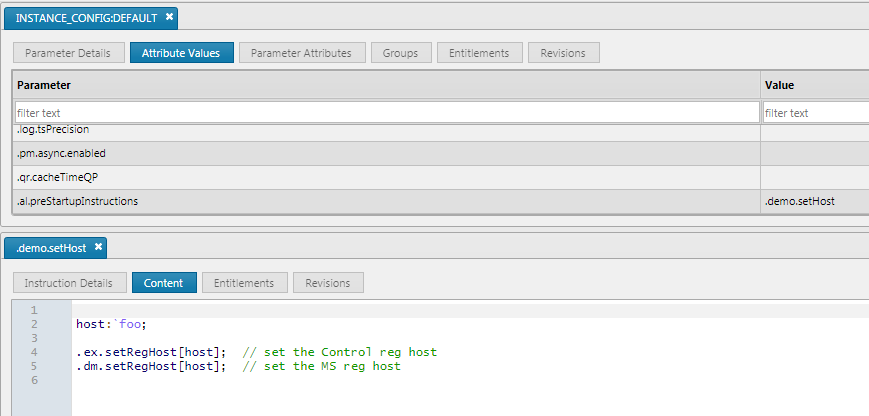
Task: Open the Parameter Details tab
Action: tap(69, 53)
